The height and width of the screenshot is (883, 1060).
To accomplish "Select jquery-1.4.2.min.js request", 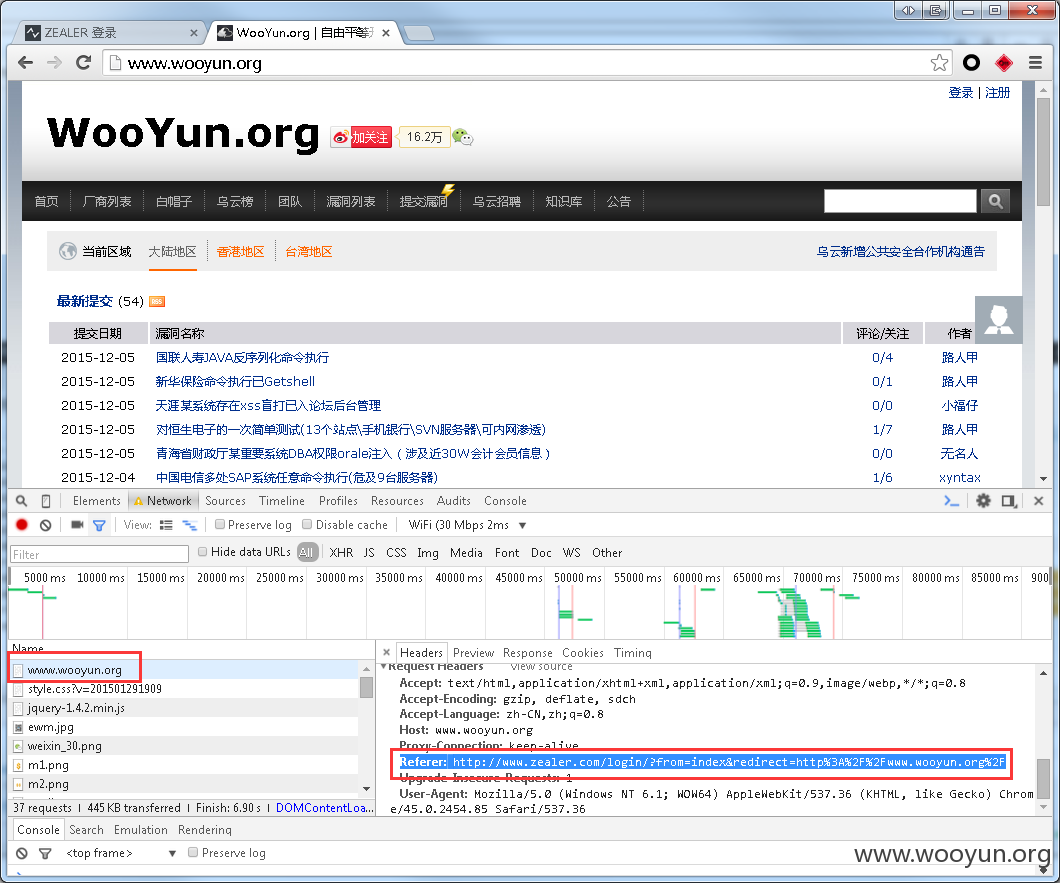I will point(76,708).
